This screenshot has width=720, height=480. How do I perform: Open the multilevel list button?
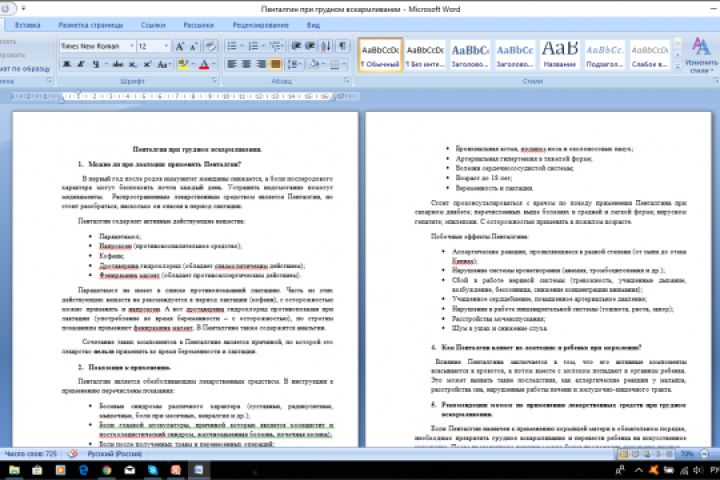pos(276,46)
